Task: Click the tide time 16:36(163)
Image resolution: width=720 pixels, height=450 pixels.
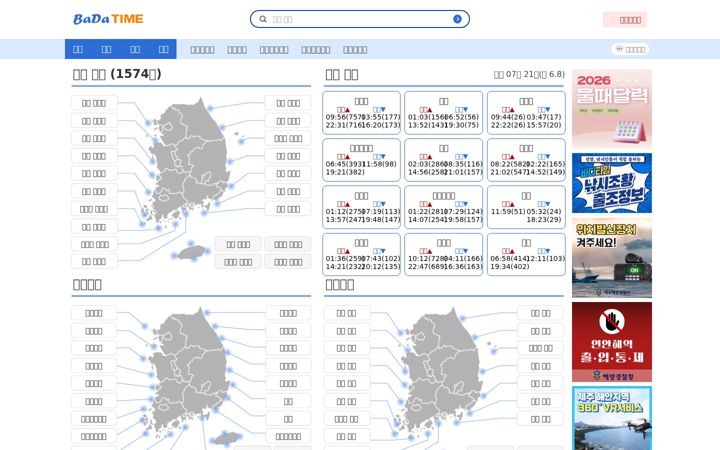Action: pos(464,266)
